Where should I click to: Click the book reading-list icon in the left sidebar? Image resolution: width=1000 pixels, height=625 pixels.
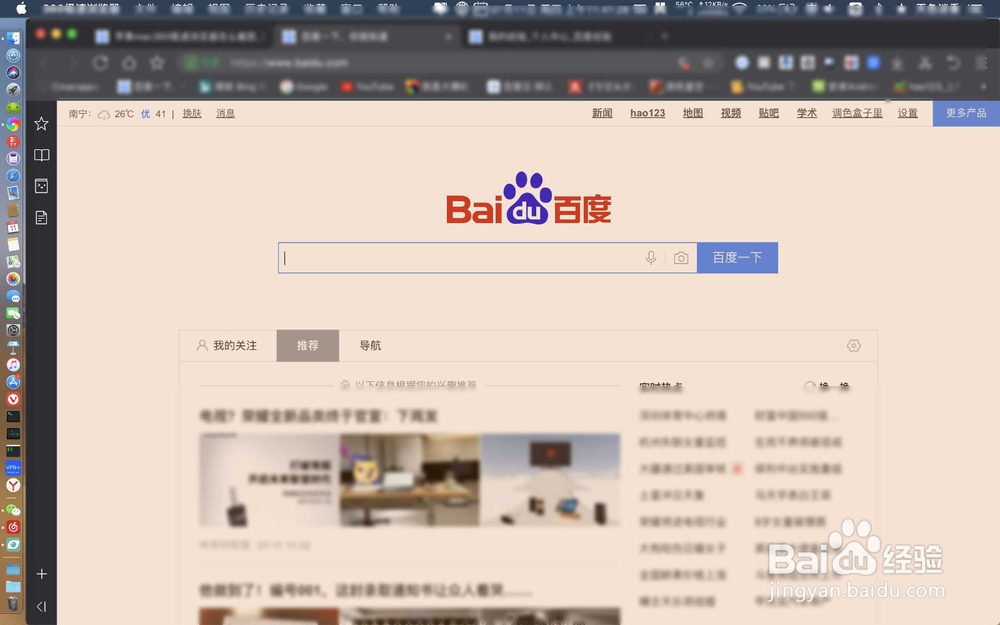(x=41, y=155)
